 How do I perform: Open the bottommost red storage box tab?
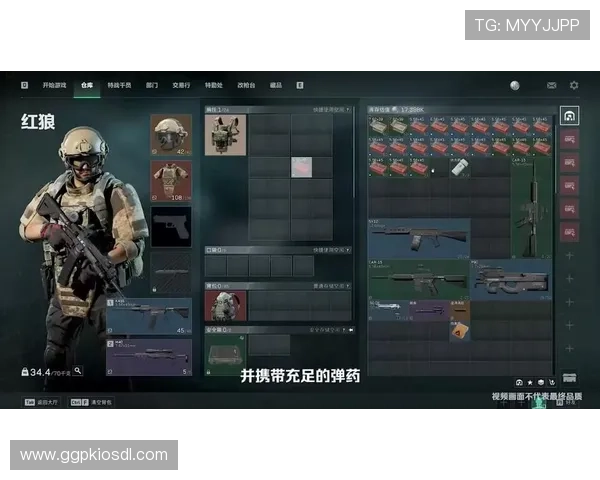click(569, 232)
